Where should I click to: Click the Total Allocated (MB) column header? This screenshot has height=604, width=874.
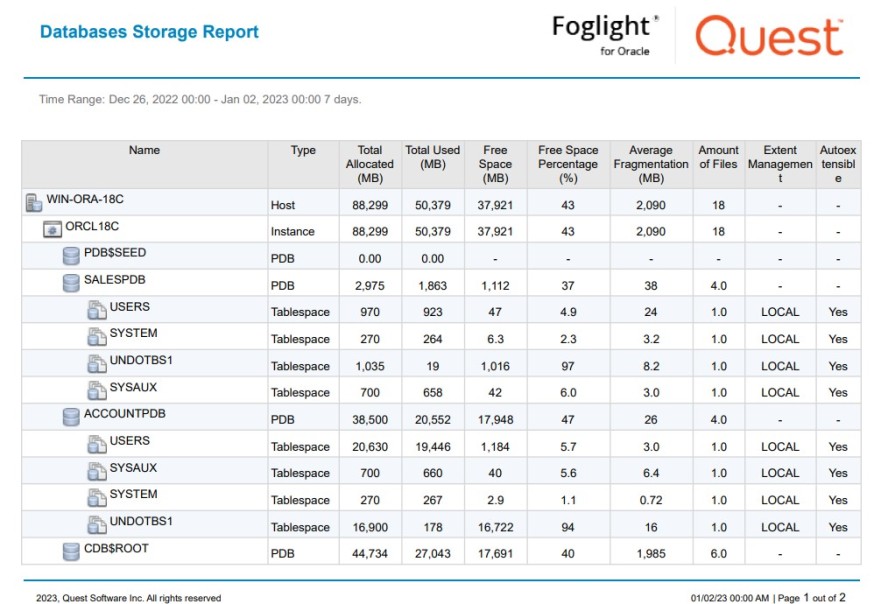click(370, 164)
